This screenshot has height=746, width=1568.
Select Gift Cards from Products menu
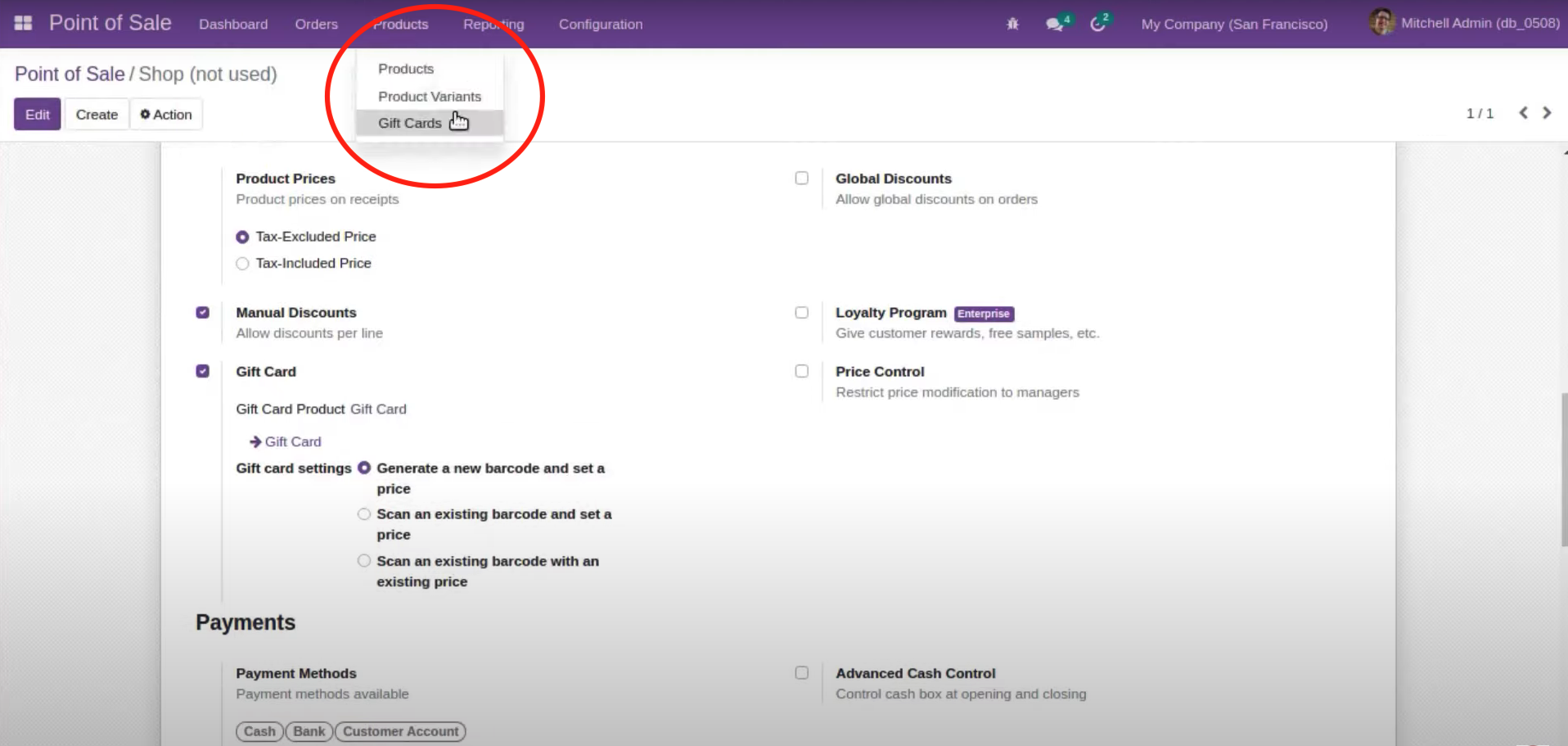[x=409, y=123]
